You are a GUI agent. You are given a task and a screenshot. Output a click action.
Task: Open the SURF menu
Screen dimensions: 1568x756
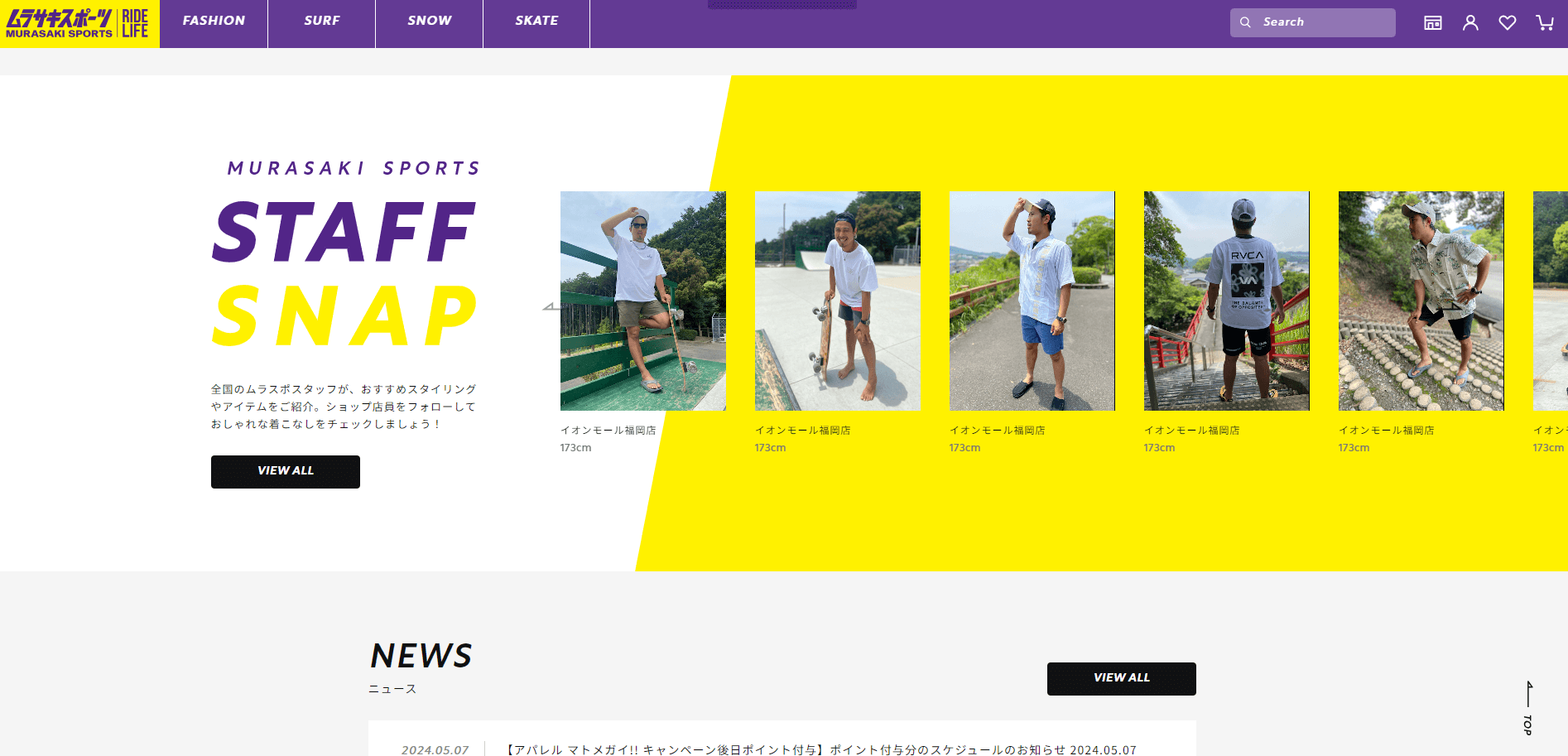(x=322, y=21)
